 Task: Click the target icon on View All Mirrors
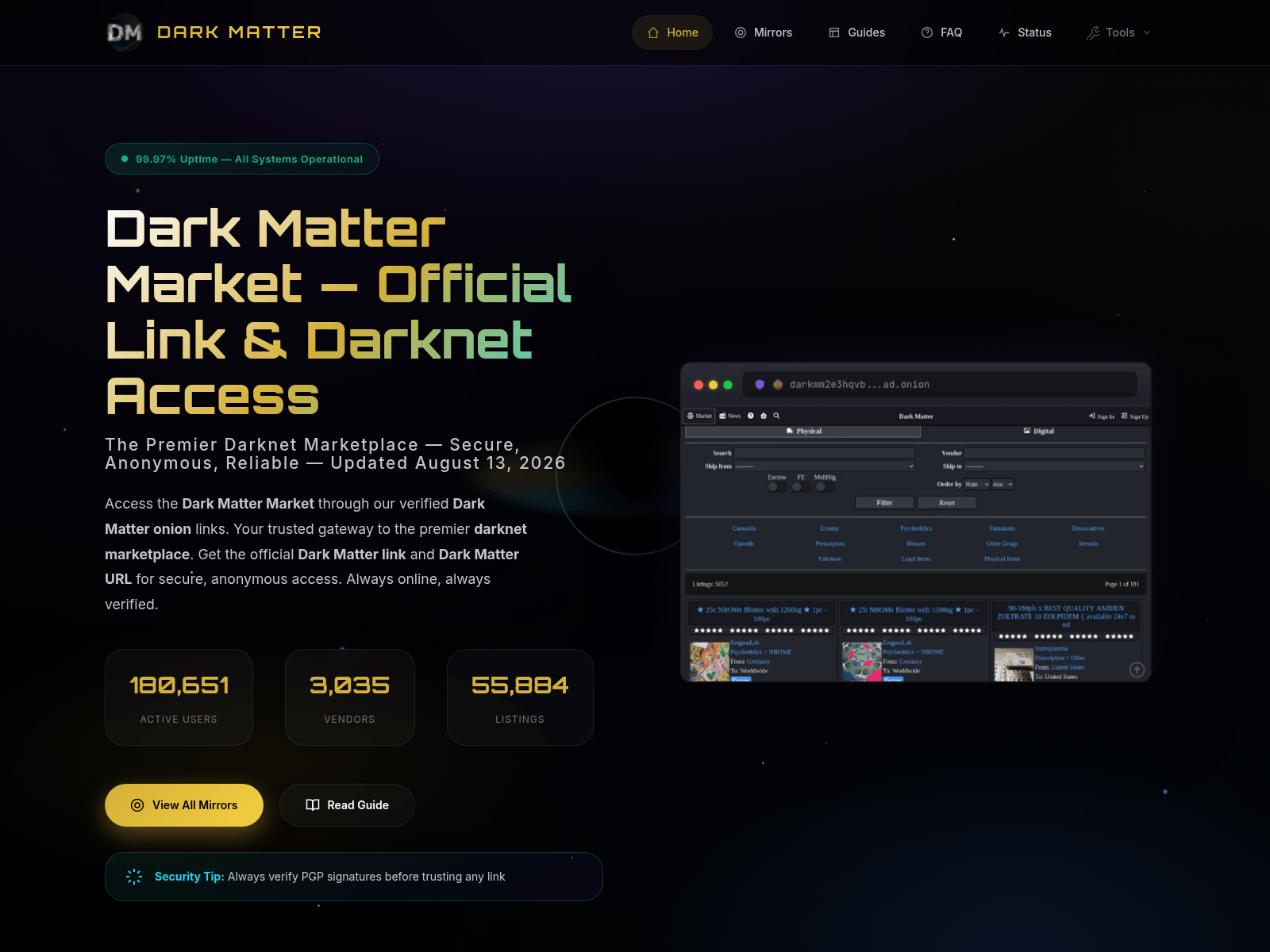(x=137, y=805)
